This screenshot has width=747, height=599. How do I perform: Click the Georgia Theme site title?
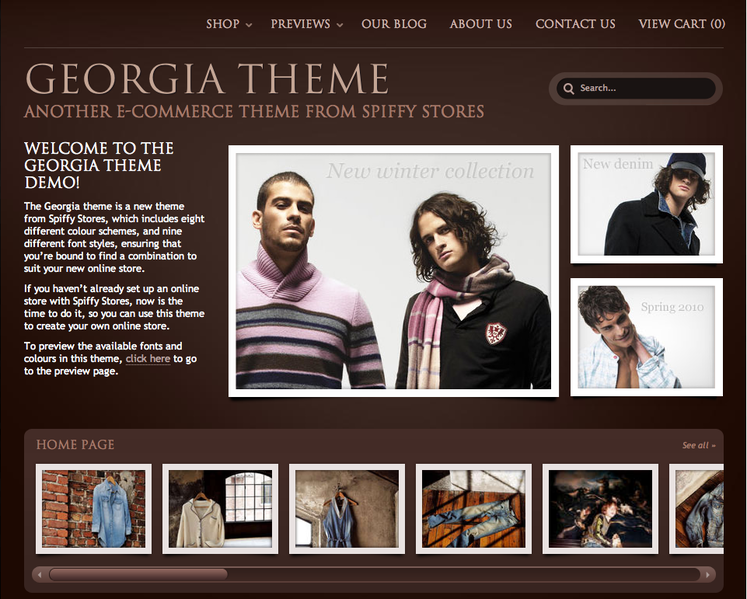(x=207, y=79)
